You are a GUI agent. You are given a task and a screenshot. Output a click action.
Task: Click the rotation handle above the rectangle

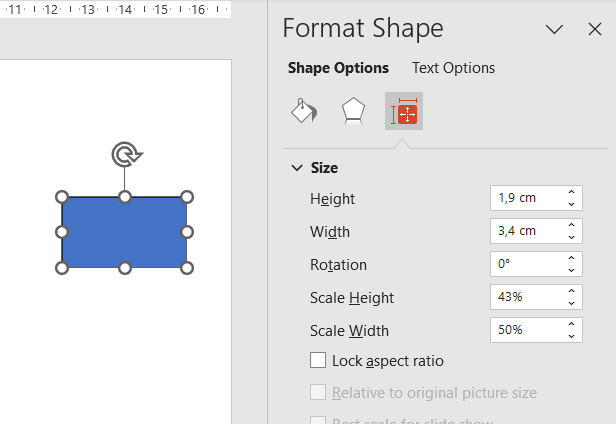[x=125, y=154]
